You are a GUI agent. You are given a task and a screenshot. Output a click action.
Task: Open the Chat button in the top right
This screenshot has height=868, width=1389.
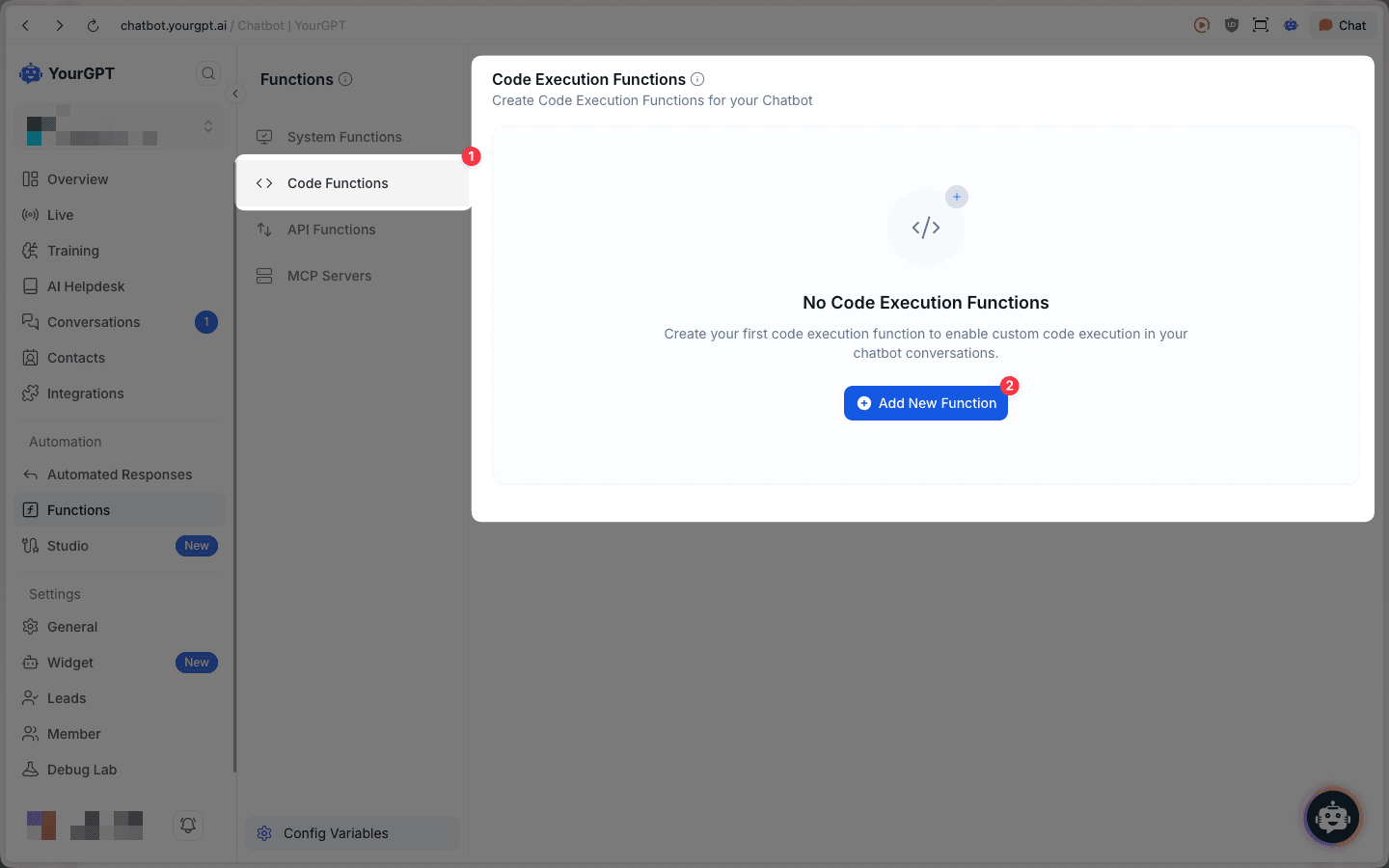1342,26
